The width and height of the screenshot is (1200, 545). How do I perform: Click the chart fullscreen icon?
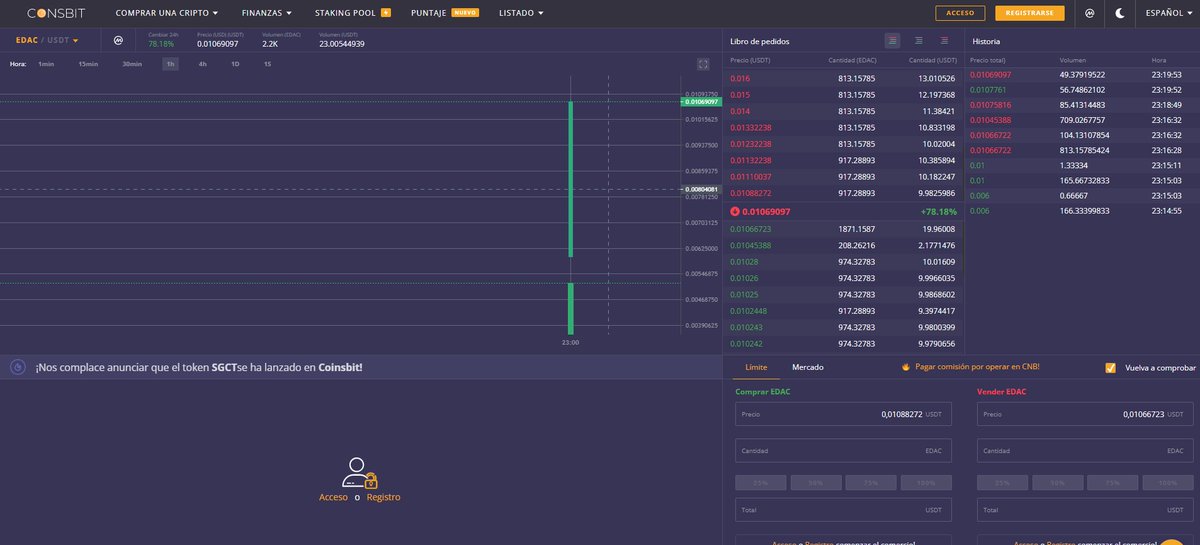point(703,64)
